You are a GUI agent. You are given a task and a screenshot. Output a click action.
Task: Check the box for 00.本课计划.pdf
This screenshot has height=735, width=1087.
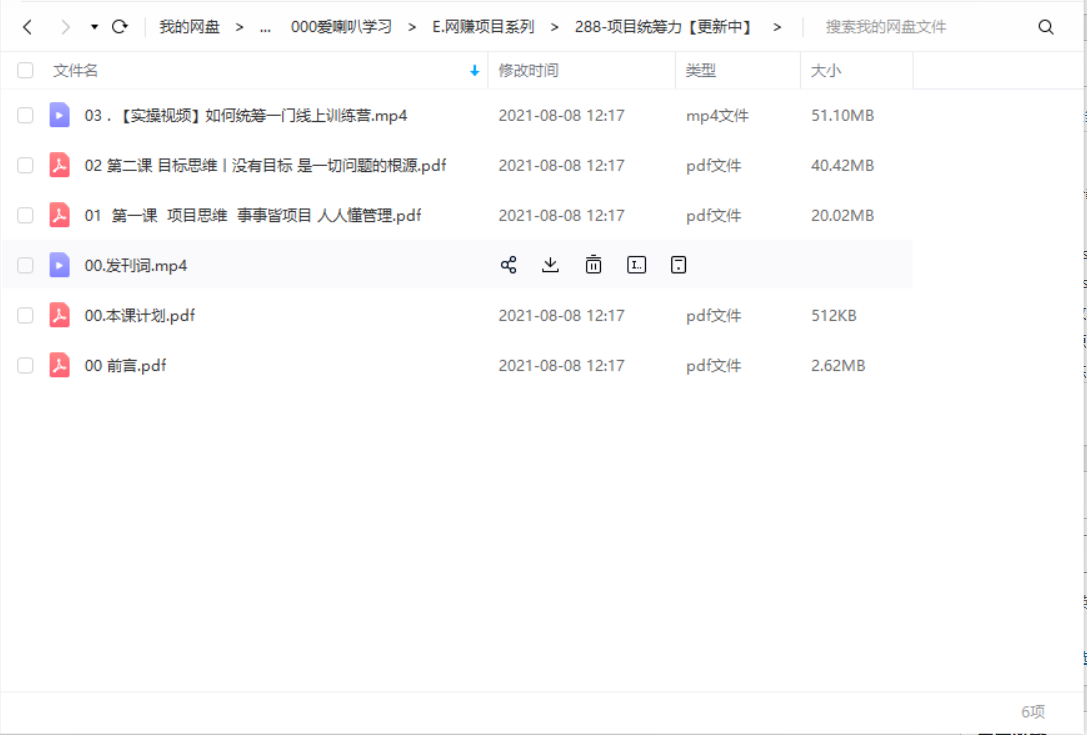tap(25, 315)
